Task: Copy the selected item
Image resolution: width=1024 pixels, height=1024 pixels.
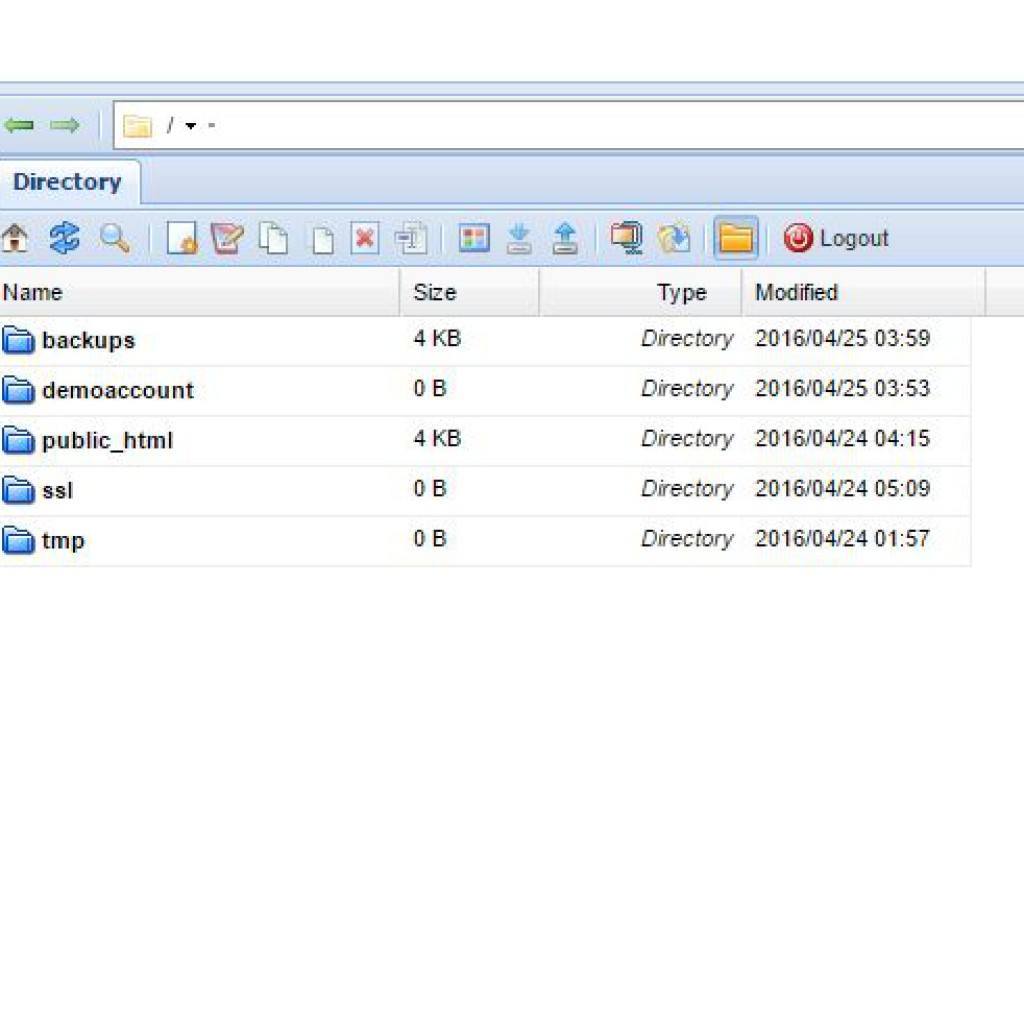Action: [x=275, y=238]
